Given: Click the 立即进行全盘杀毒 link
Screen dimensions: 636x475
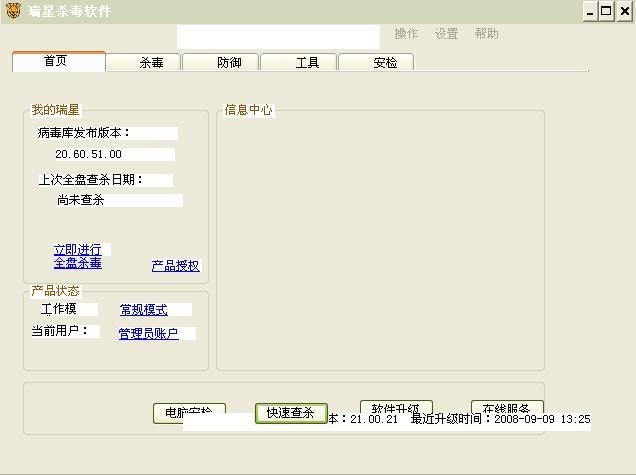Looking at the screenshot, I should point(78,256).
